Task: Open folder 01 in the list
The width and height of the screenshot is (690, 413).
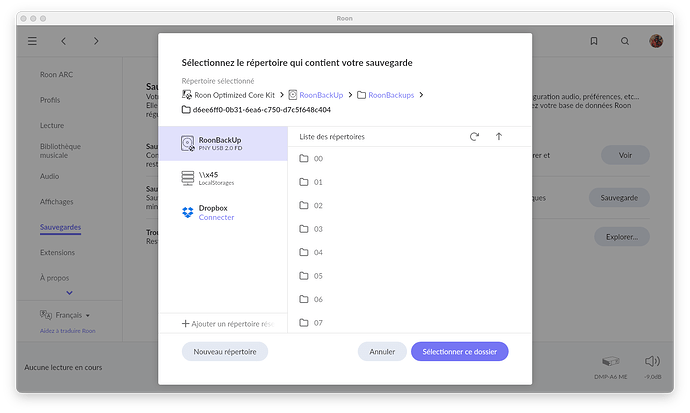Action: 409,182
